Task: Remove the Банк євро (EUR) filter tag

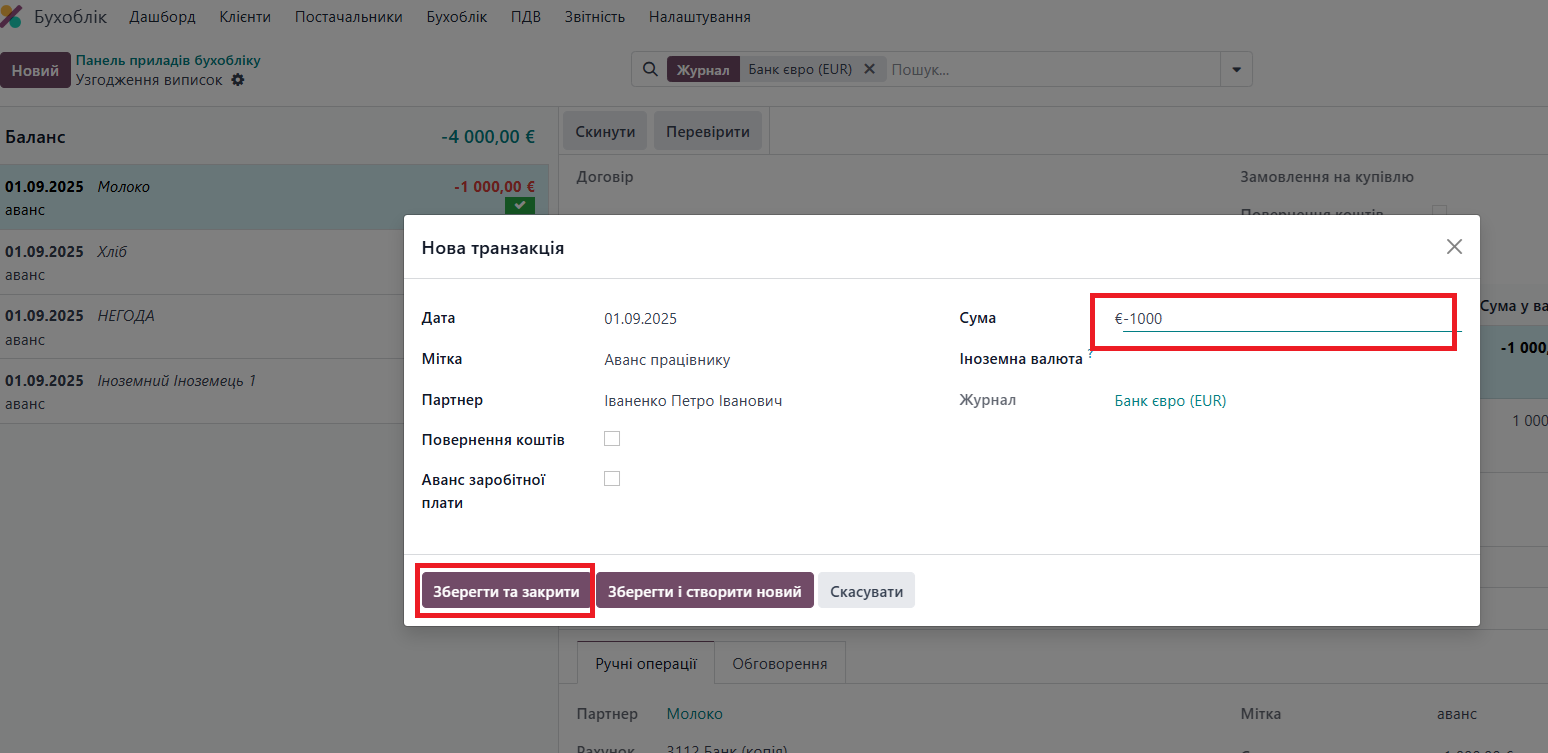Action: point(869,69)
